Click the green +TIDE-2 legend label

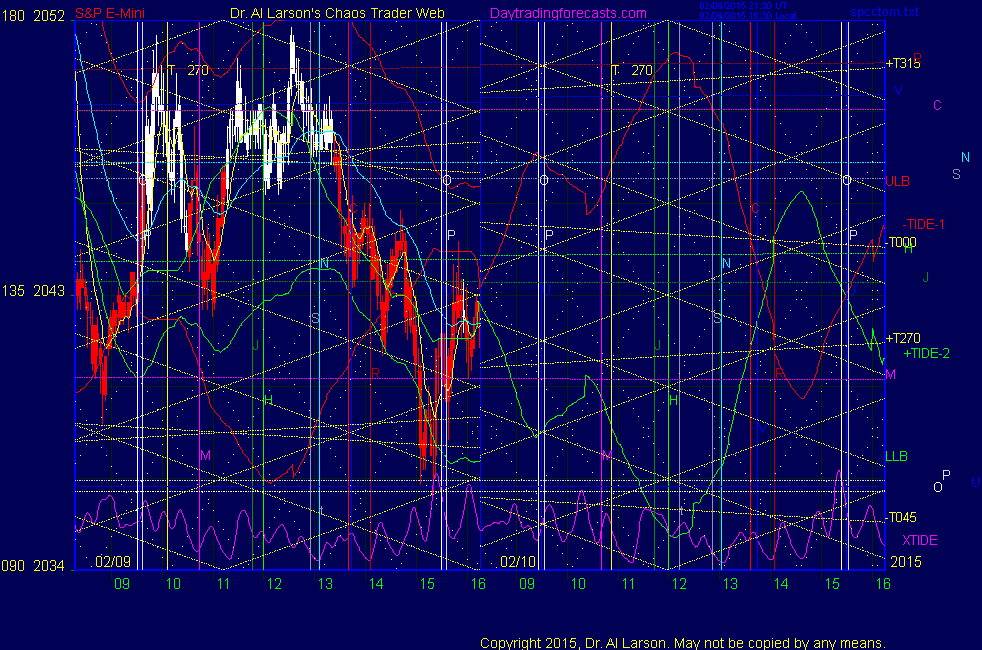pyautogui.click(x=926, y=353)
